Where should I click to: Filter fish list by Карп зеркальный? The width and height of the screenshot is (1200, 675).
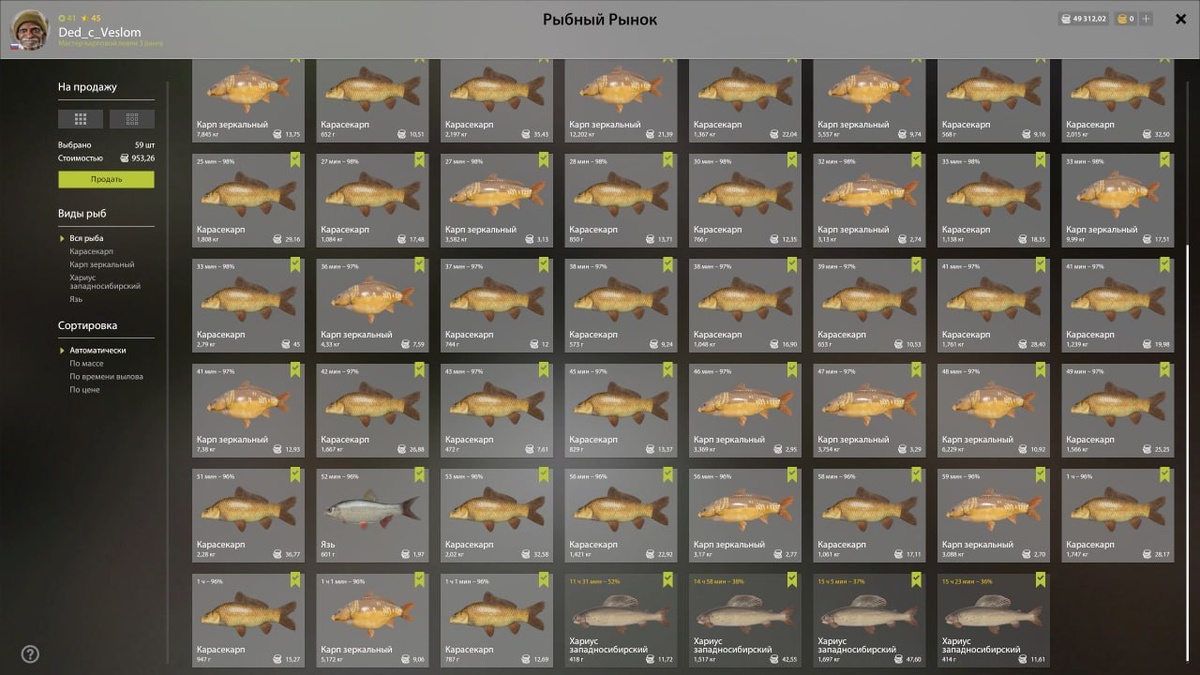(x=102, y=264)
